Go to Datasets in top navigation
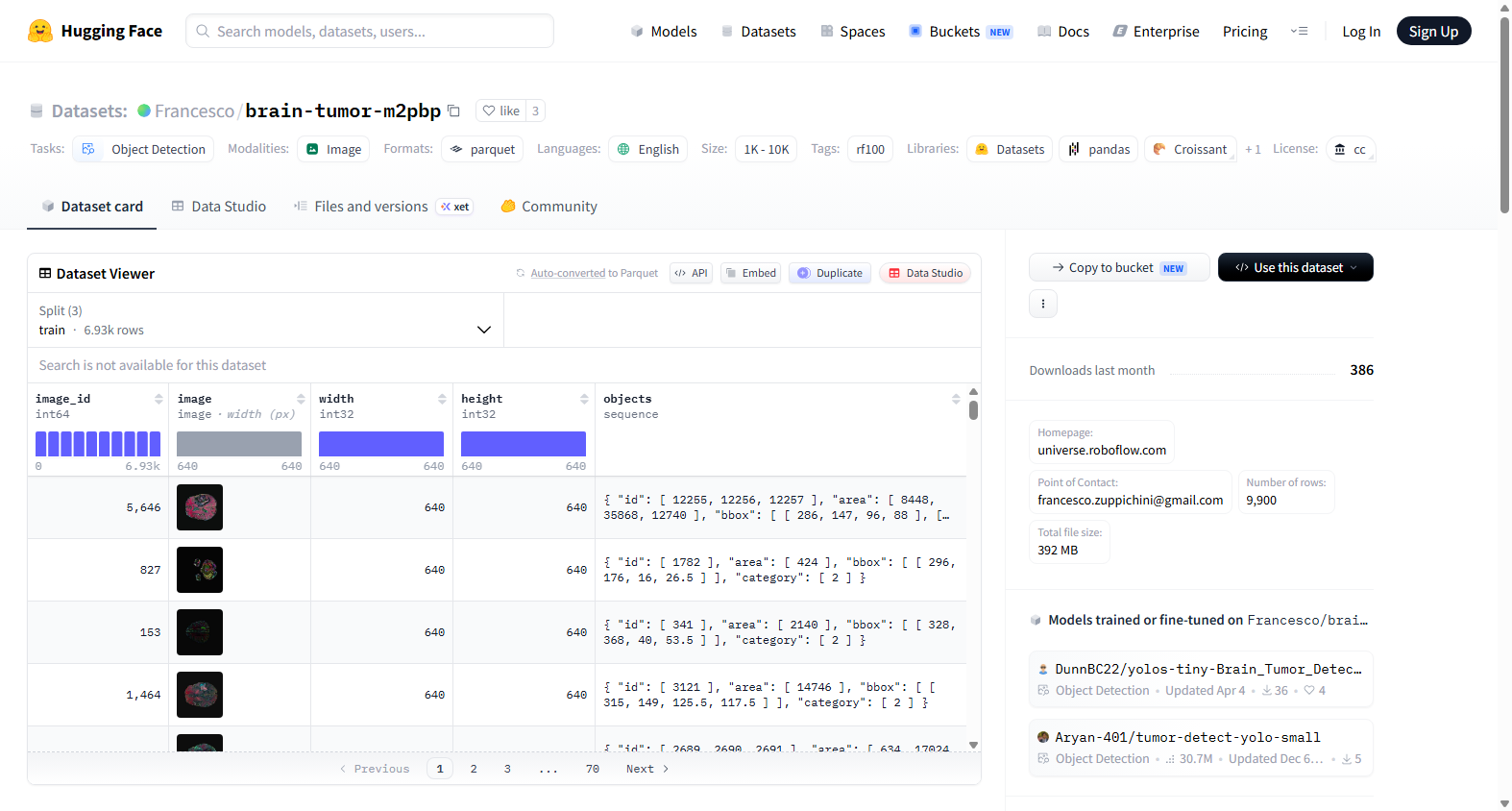 click(x=759, y=32)
